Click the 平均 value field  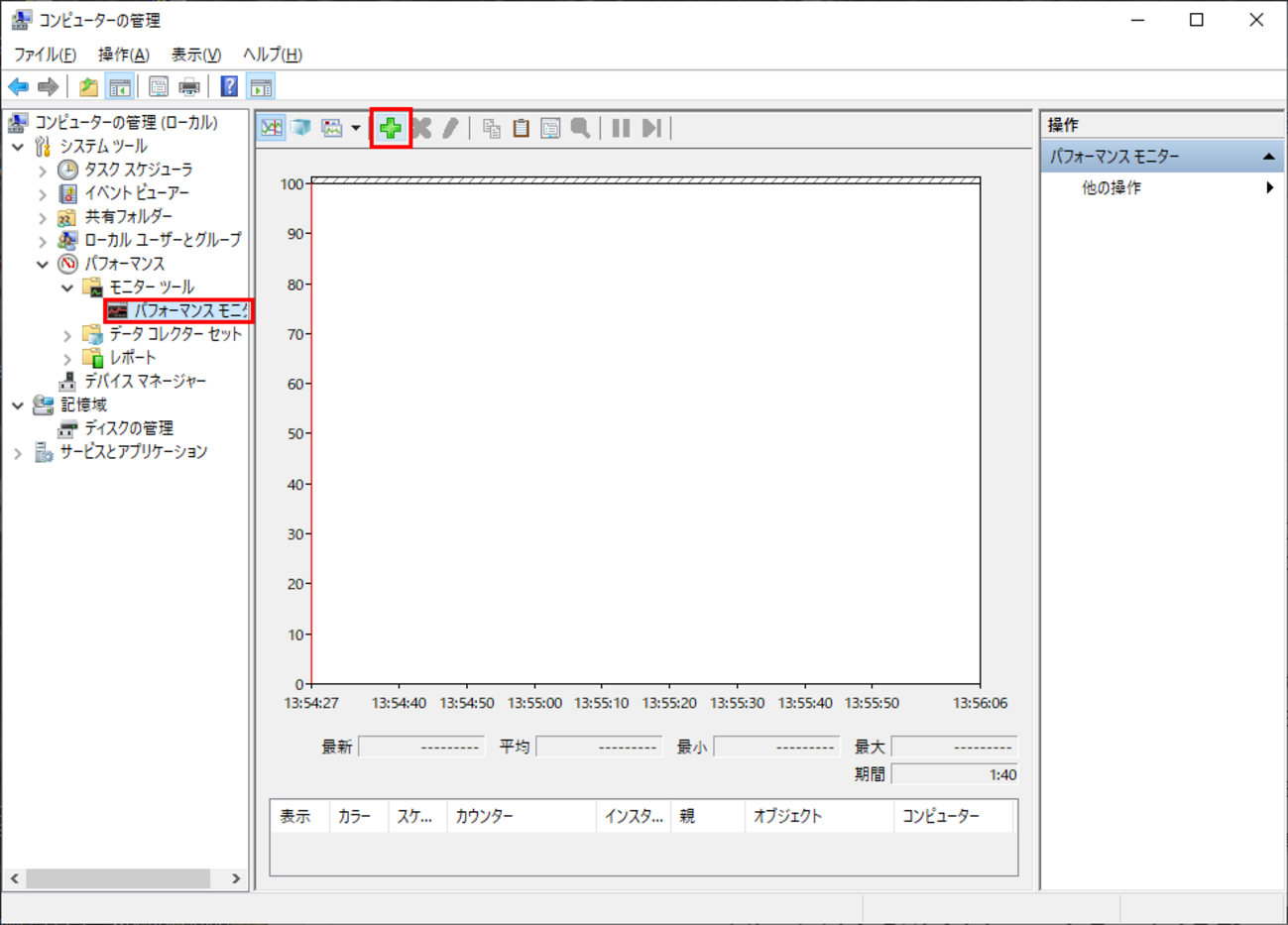point(599,747)
